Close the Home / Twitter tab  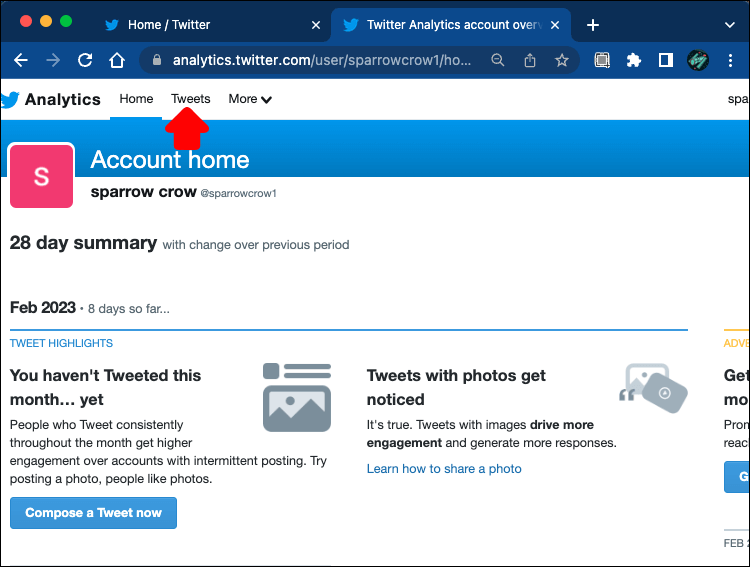pyautogui.click(x=316, y=25)
